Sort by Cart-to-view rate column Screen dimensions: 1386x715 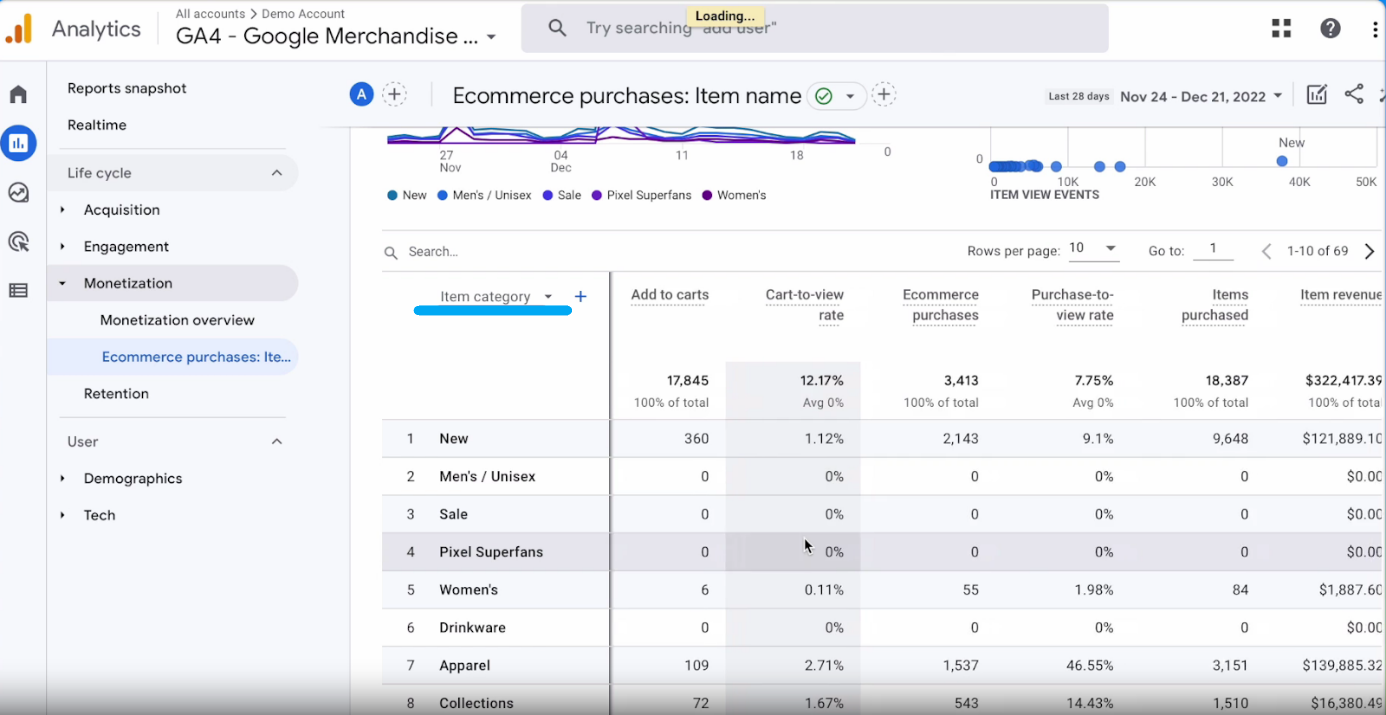(805, 305)
